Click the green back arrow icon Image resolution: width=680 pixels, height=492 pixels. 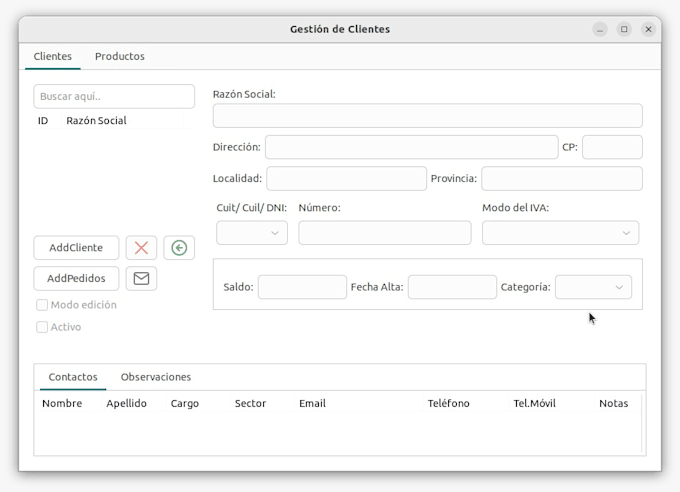179,248
